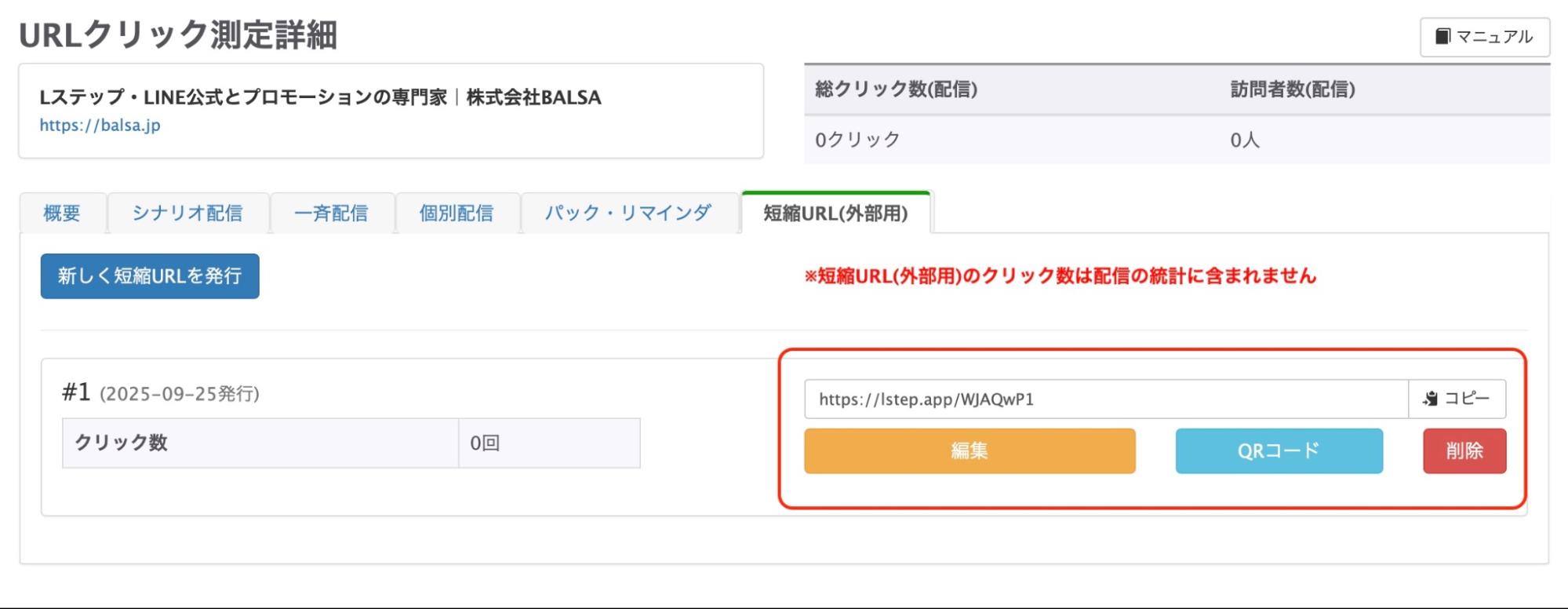
Task: Click the QRコード button to show QR code
Action: click(1278, 450)
